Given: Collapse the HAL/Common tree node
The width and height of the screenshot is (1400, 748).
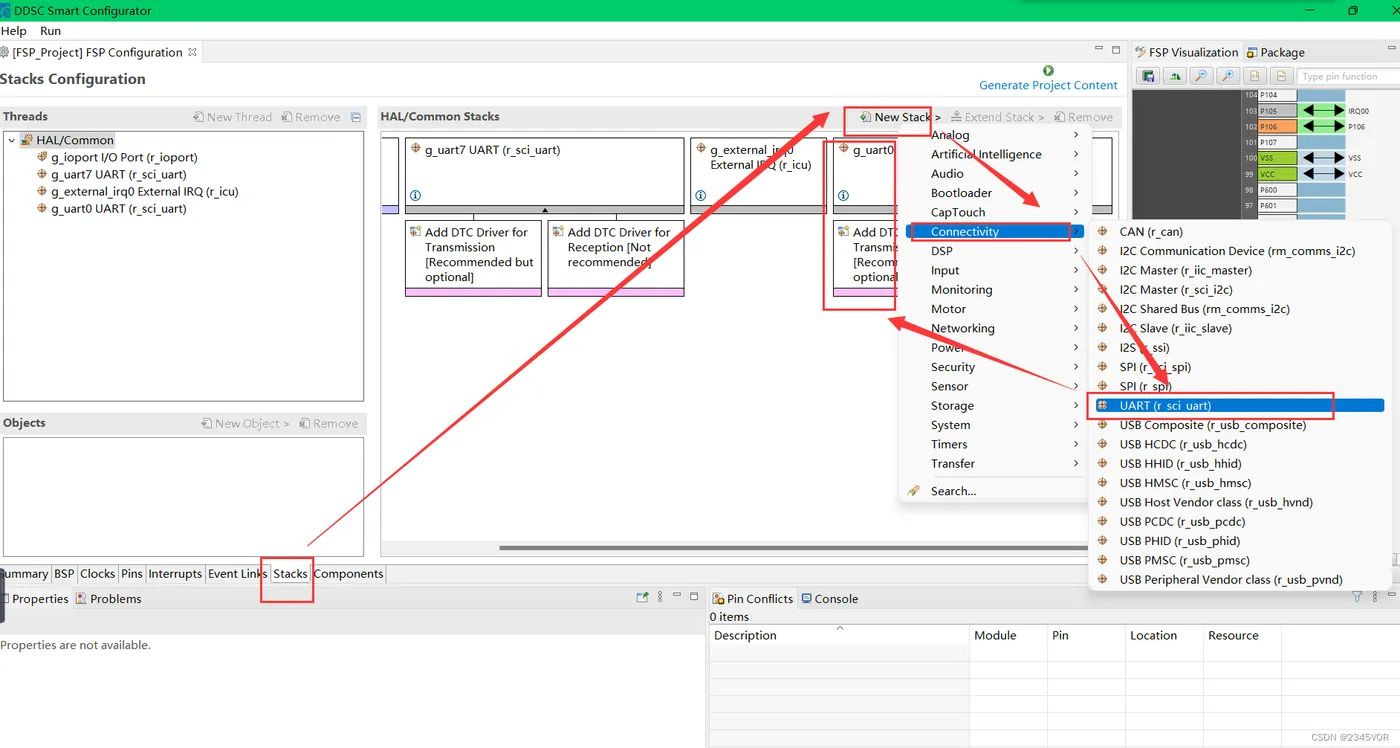Looking at the screenshot, I should (12, 140).
